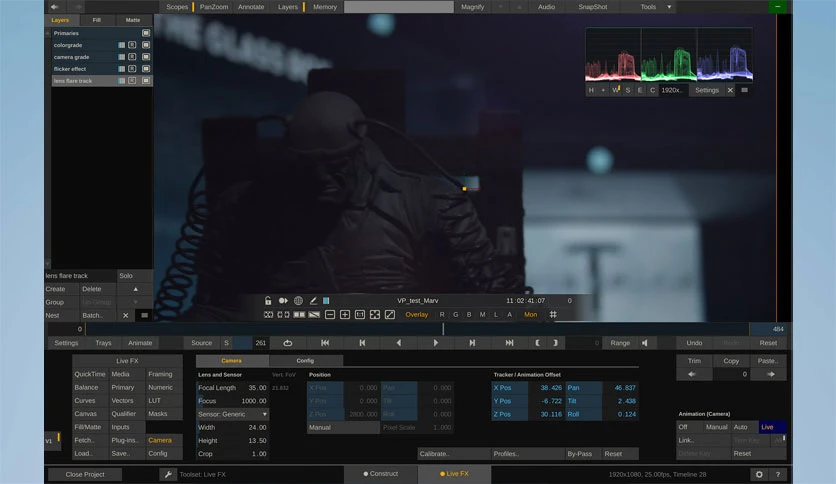Click the Calibrate.. button

pos(454,454)
